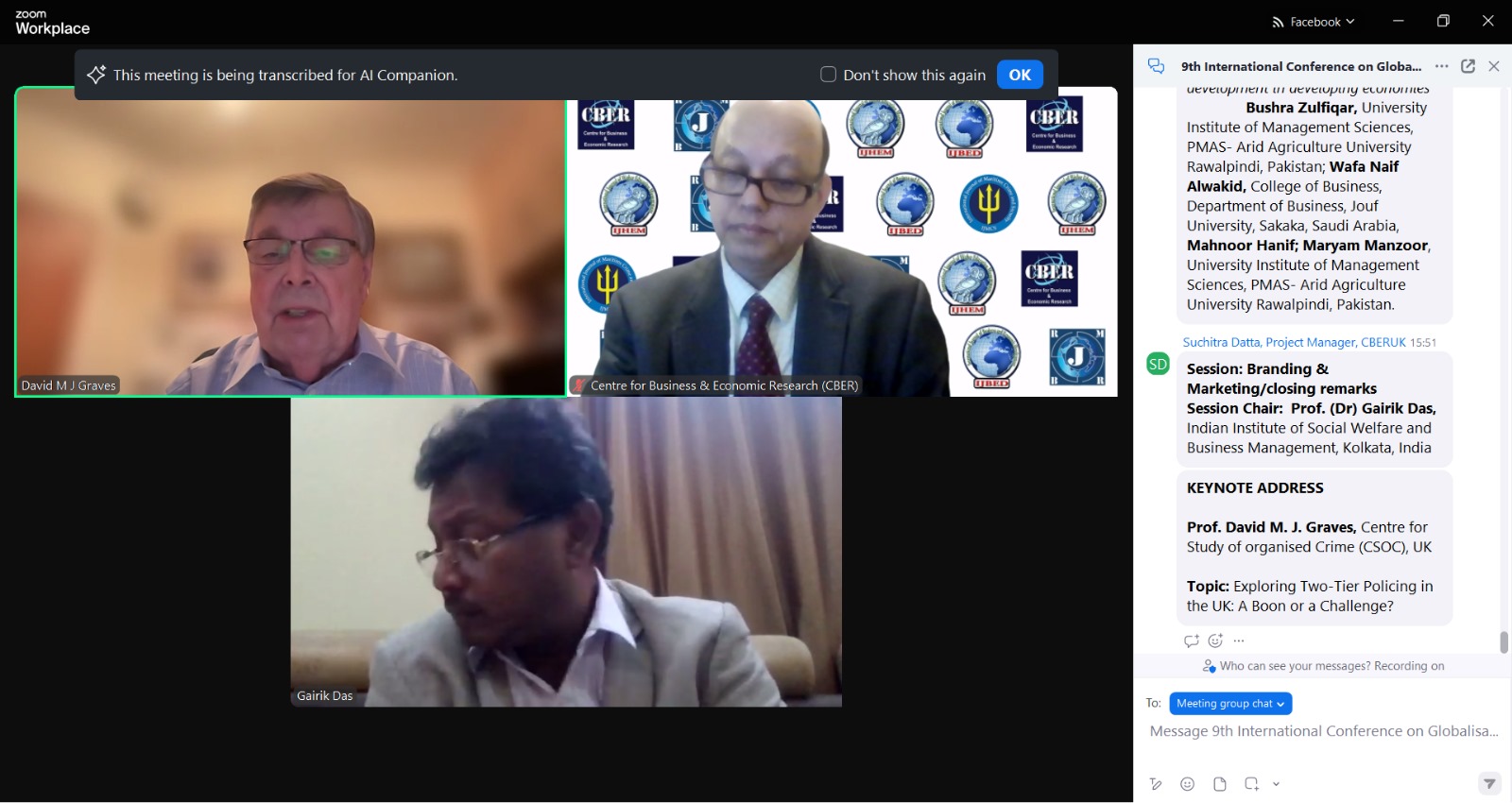Screen dimensions: 1512x803
Task: Click the screenshot capture icon in chat
Action: (x=1251, y=784)
